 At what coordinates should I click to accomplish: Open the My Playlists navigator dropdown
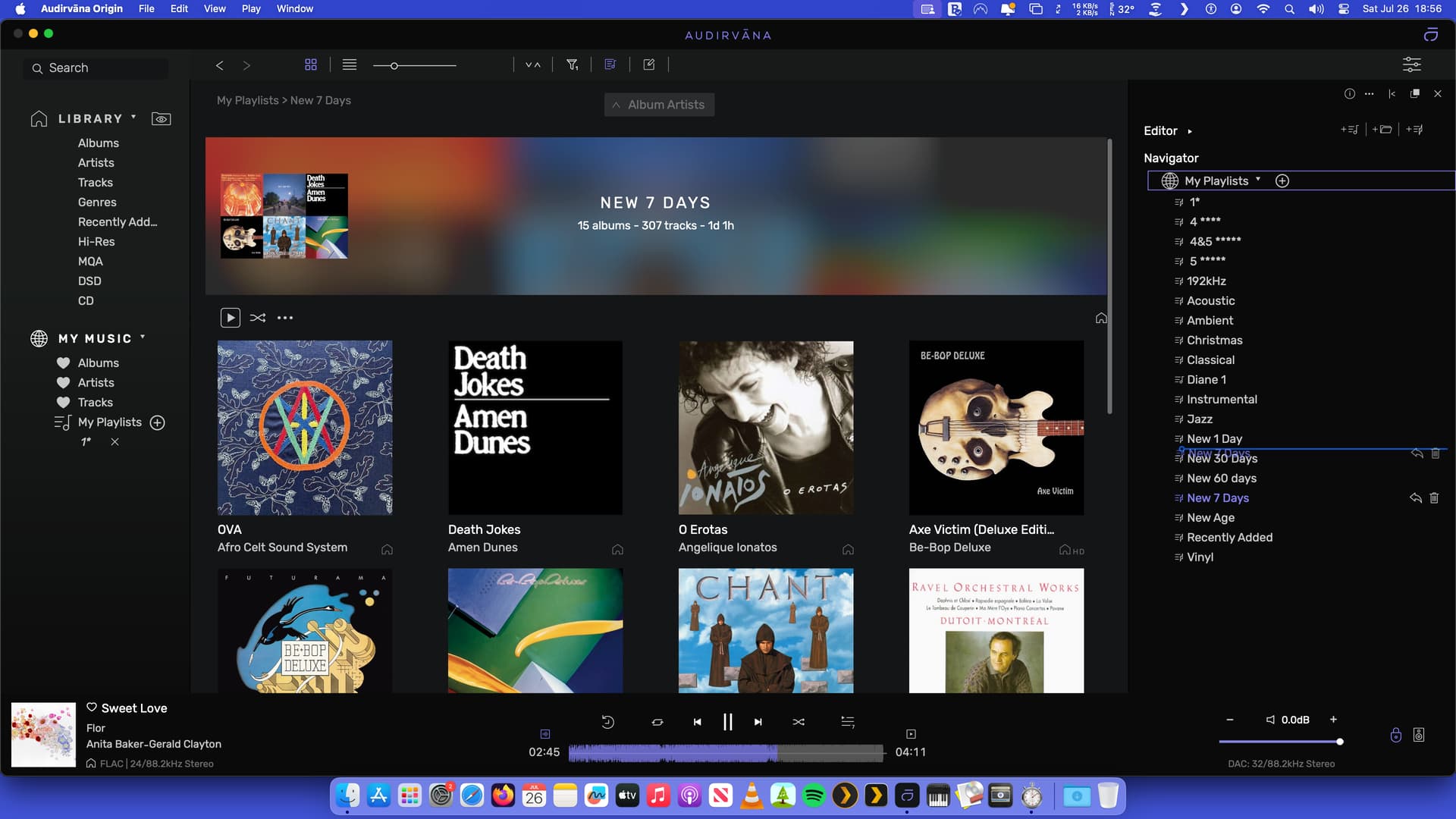(x=1258, y=180)
